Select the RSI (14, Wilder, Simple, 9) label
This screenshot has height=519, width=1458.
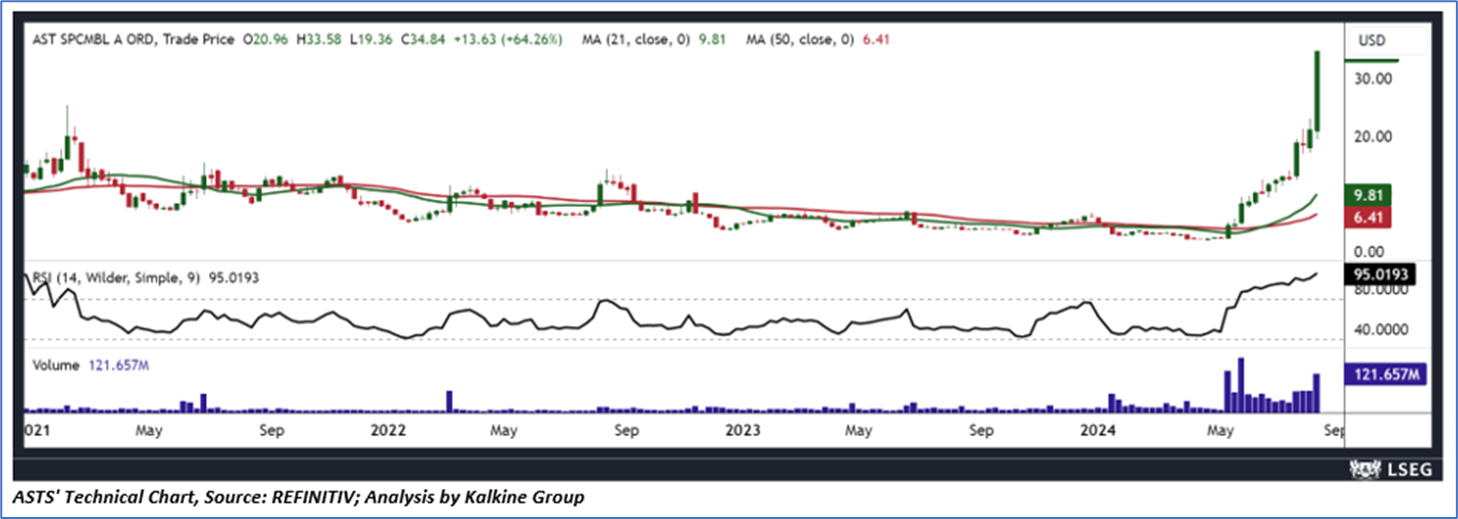[x=115, y=278]
